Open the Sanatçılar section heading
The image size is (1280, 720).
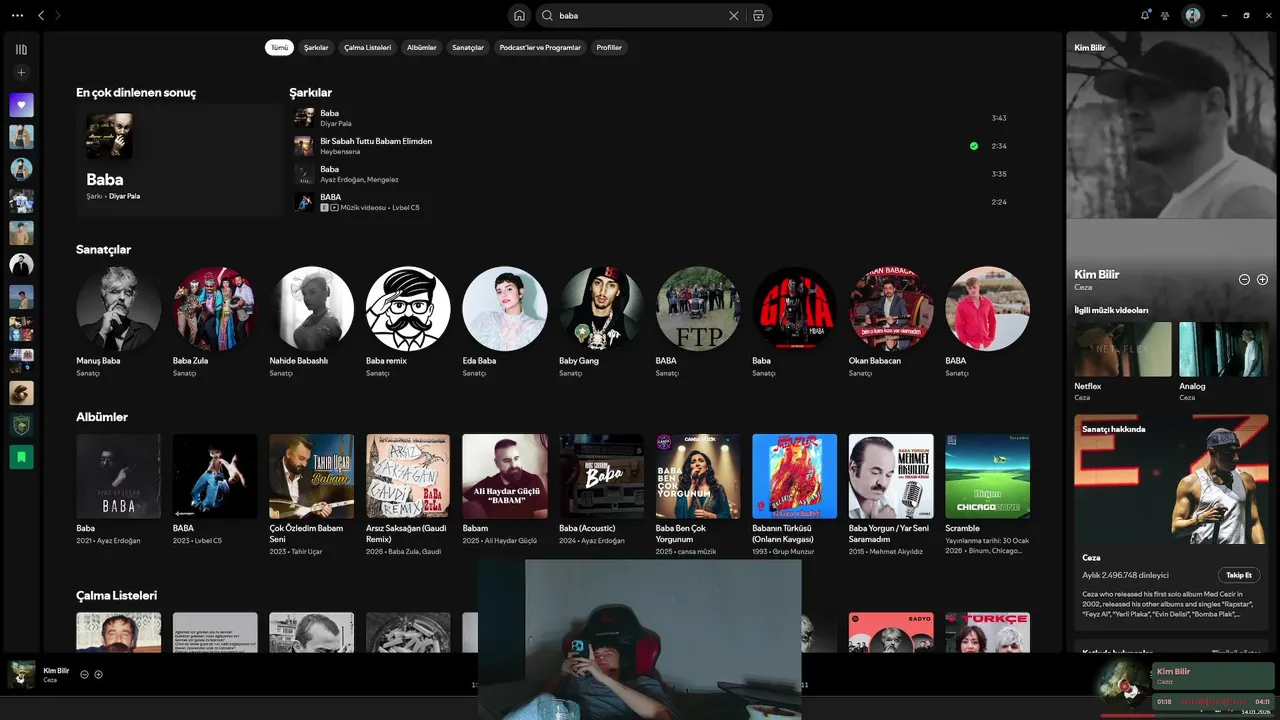click(x=104, y=250)
